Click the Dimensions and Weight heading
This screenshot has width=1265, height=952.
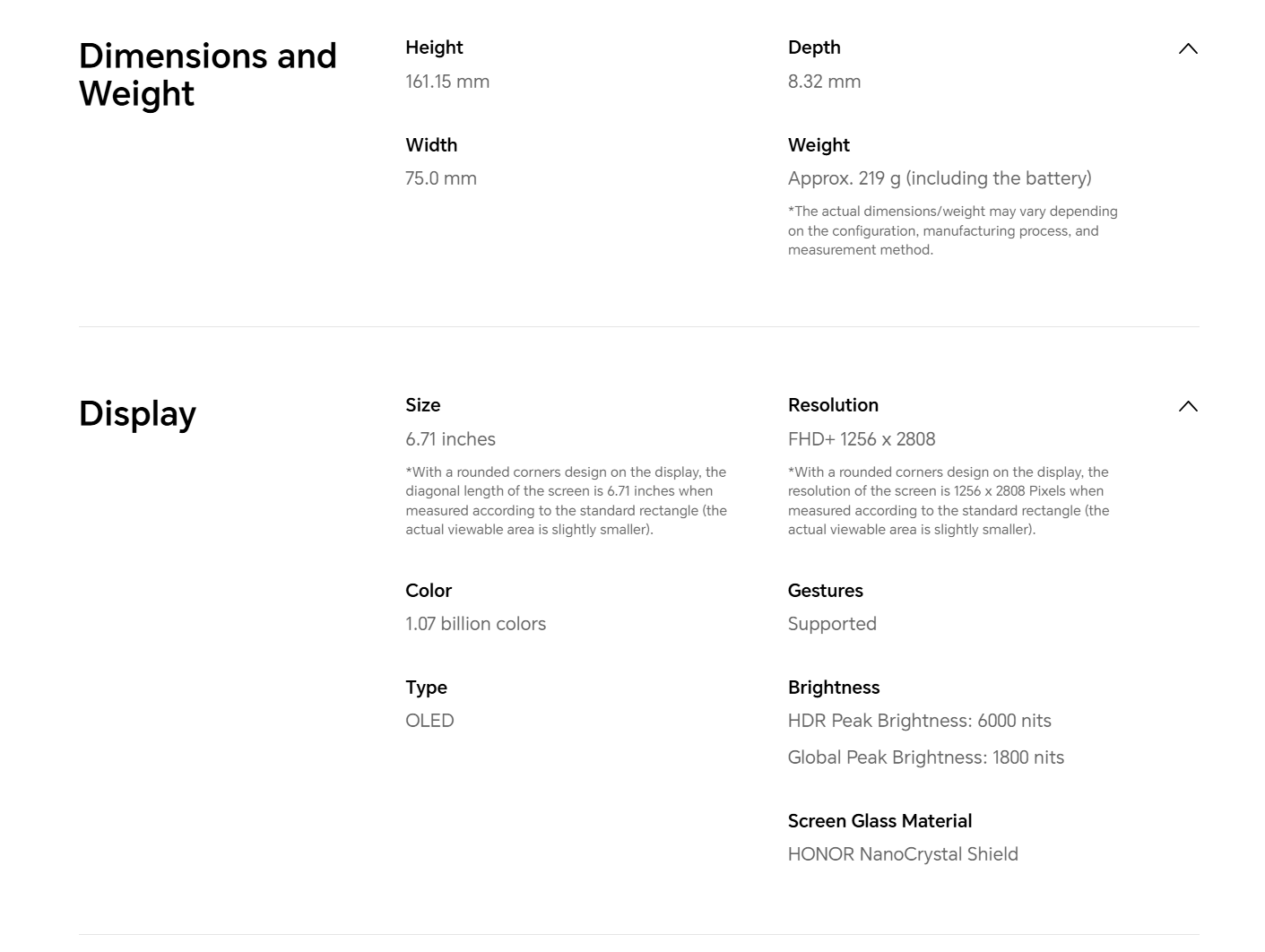[208, 74]
